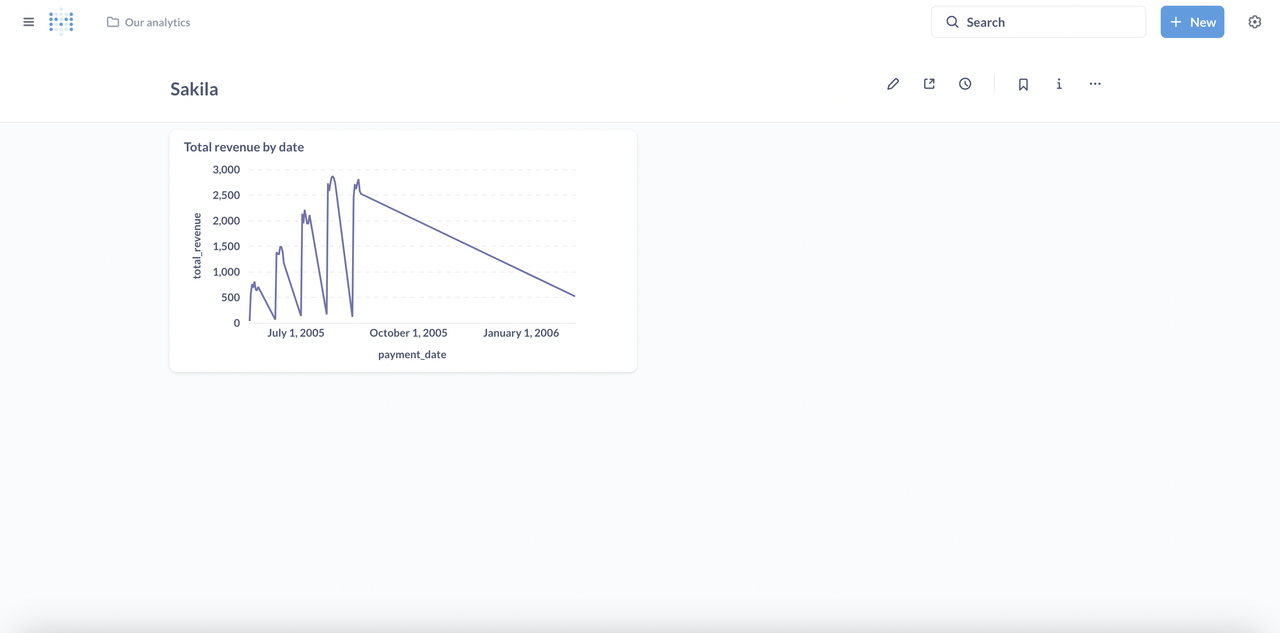Image resolution: width=1280 pixels, height=633 pixels.
Task: Click the October 1, 2005 axis tick
Action: (408, 333)
